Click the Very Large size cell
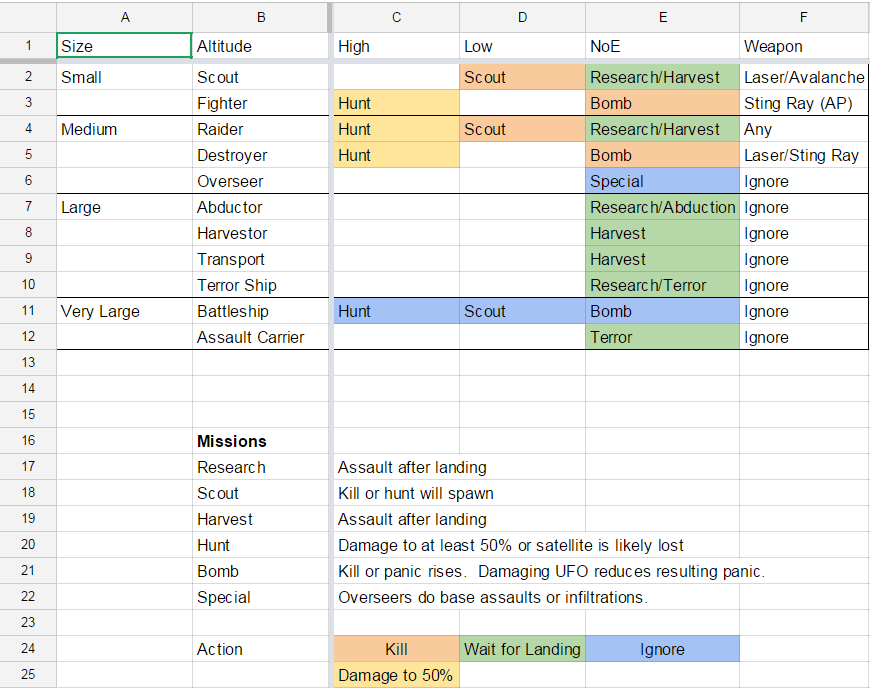Image resolution: width=870 pixels, height=688 pixels. coord(124,311)
